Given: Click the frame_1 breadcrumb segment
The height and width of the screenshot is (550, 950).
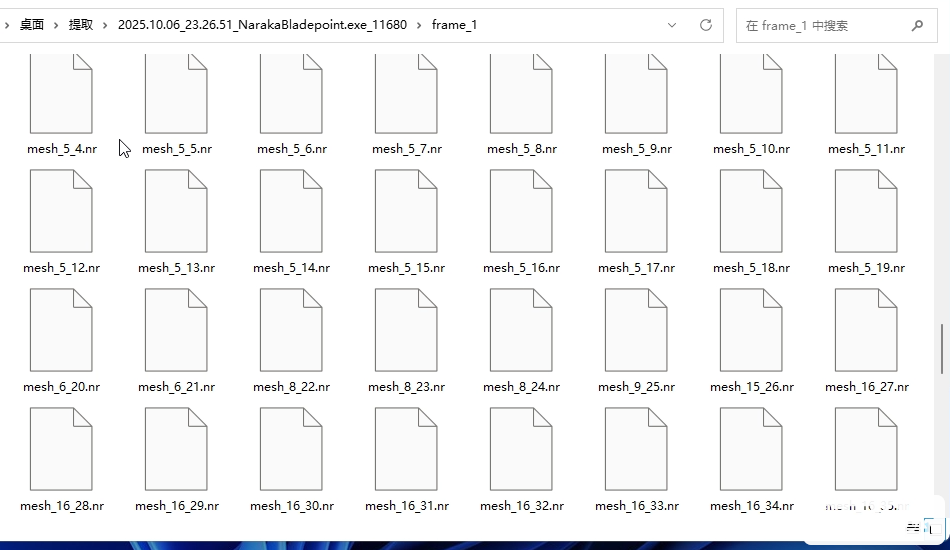Looking at the screenshot, I should [x=454, y=25].
